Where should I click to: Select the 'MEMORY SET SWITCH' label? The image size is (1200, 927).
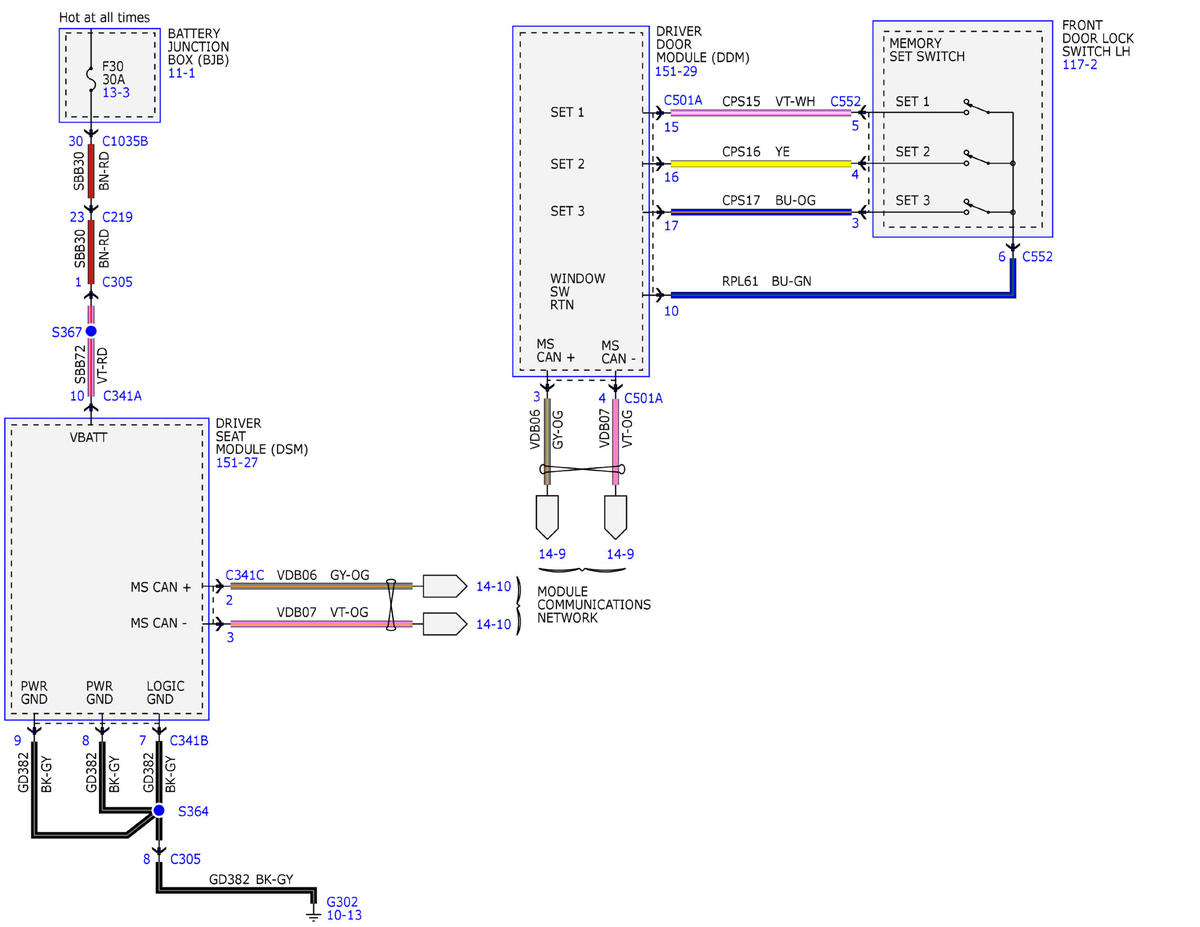point(927,50)
